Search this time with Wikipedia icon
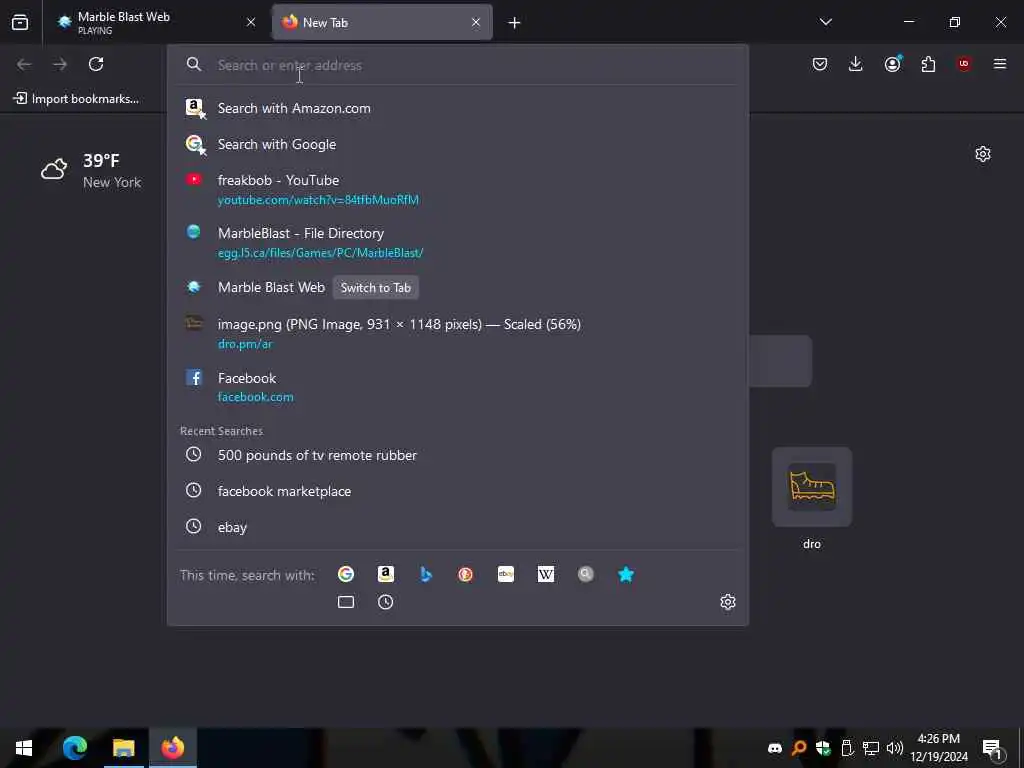This screenshot has width=1024, height=768. click(546, 575)
